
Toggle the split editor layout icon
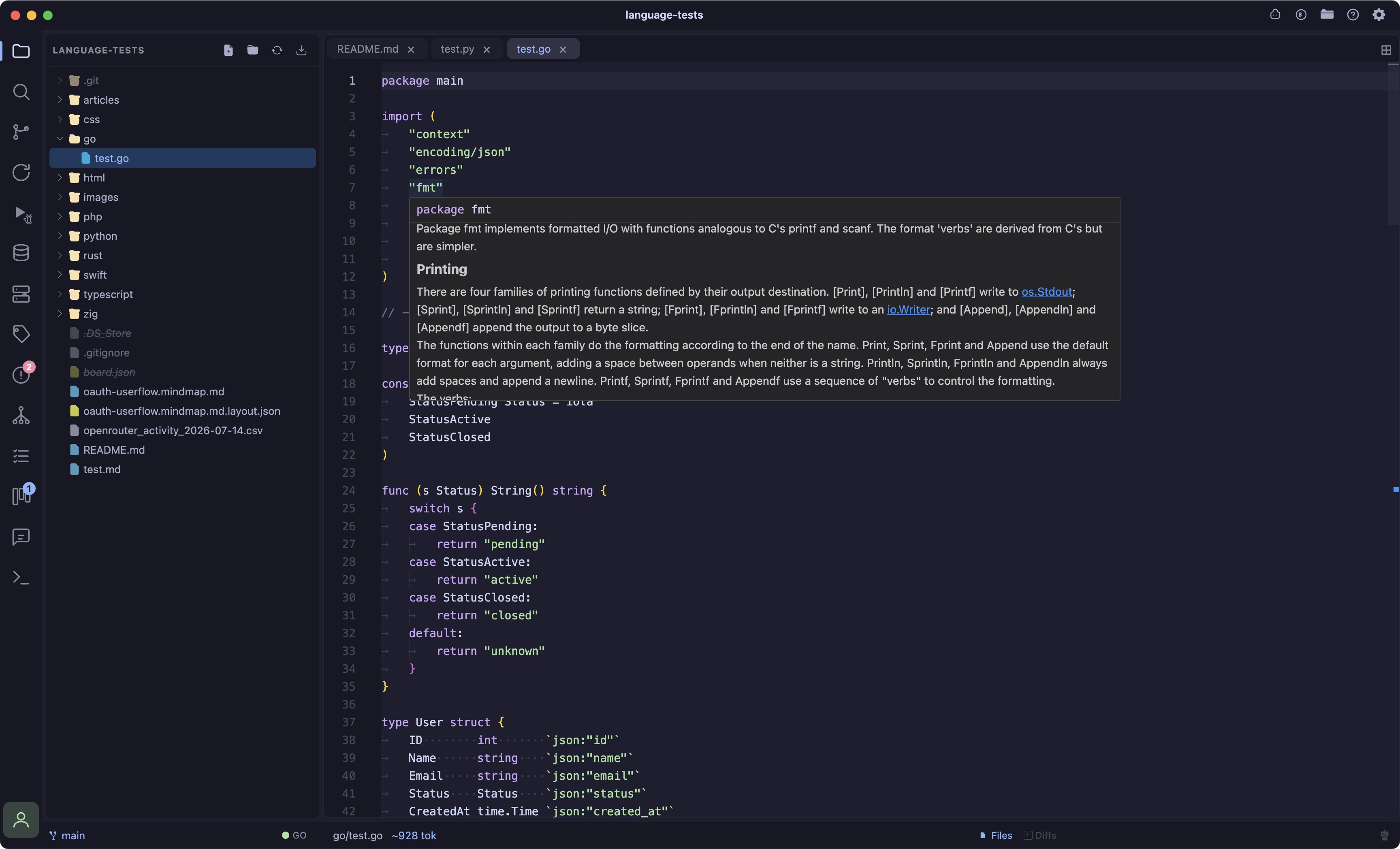[1386, 50]
